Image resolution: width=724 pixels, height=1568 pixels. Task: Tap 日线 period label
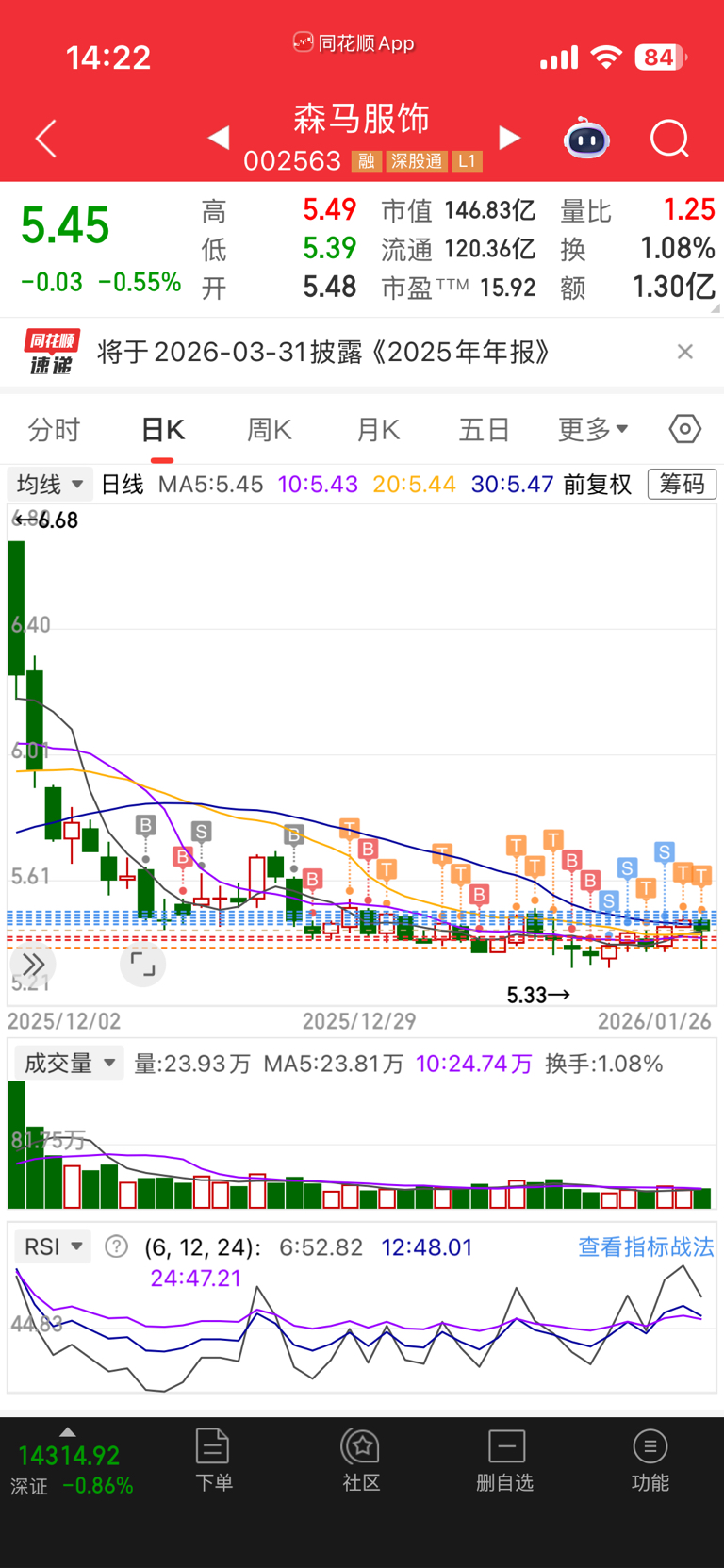point(123,485)
